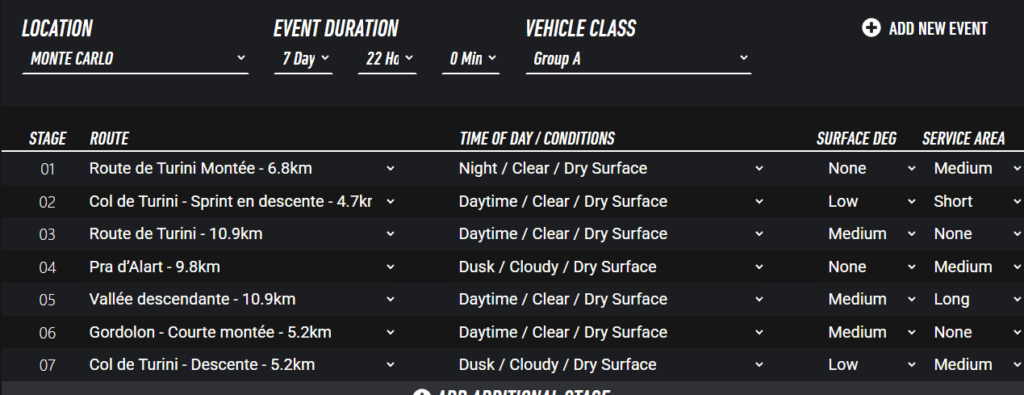Screen dimensions: 1024x395
Task: Click the plus icon for Add Additional Stage
Action: click(x=421, y=394)
